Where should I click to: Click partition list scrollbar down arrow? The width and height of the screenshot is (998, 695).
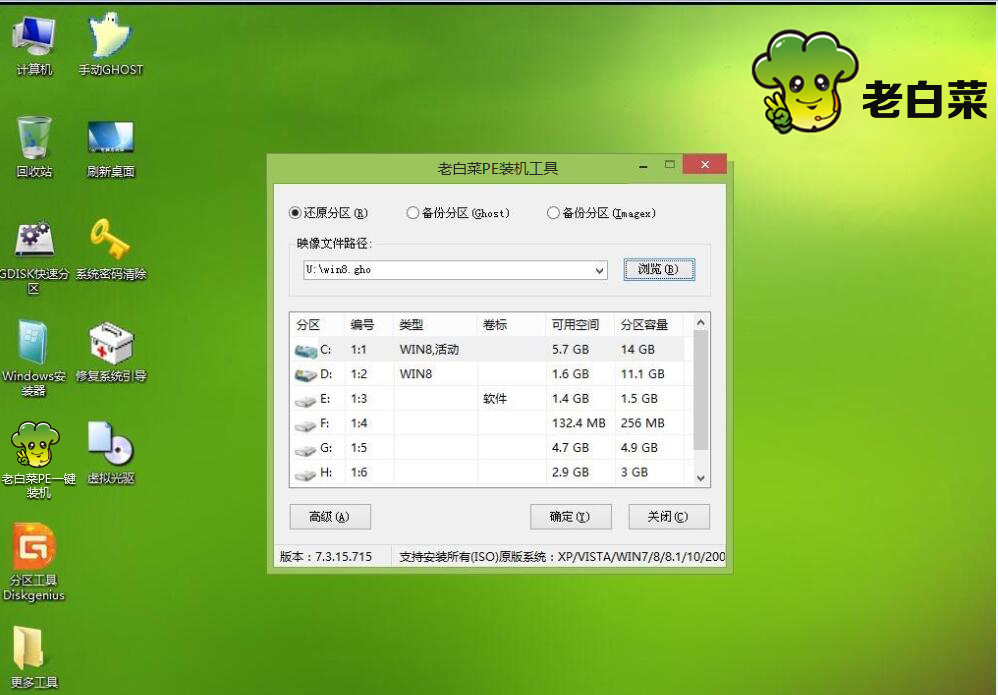click(700, 478)
